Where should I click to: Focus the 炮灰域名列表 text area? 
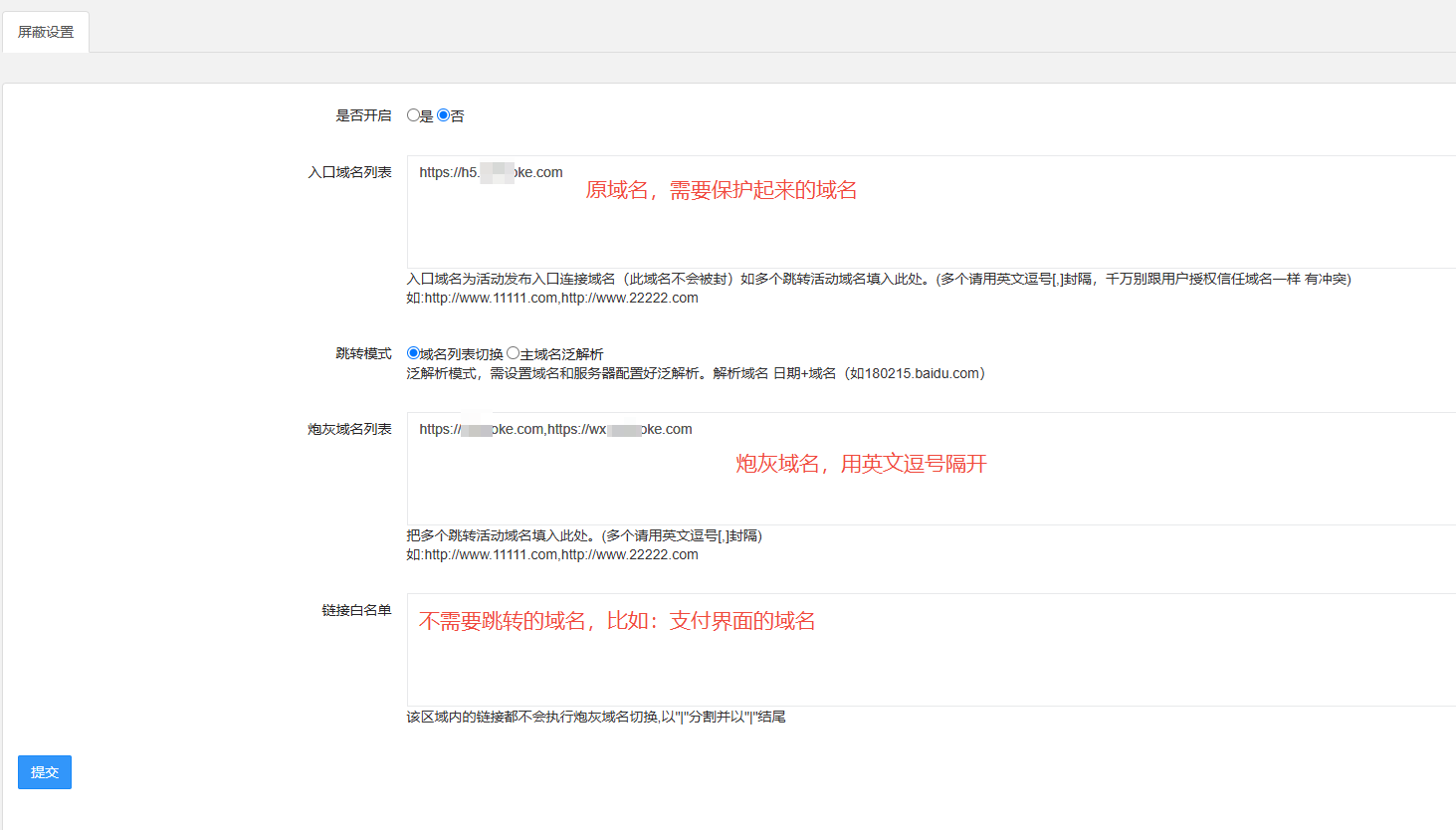click(932, 469)
